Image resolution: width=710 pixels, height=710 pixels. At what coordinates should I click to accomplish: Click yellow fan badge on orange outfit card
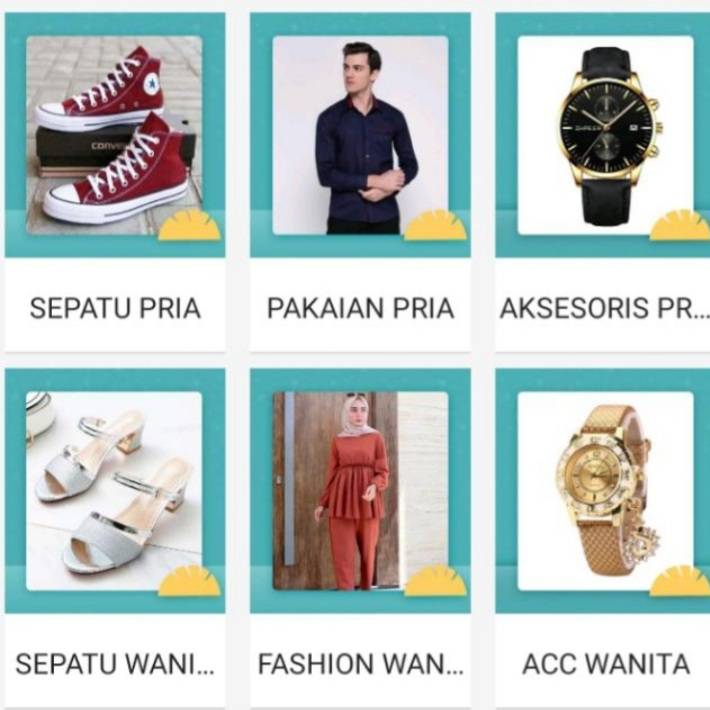pos(435,580)
